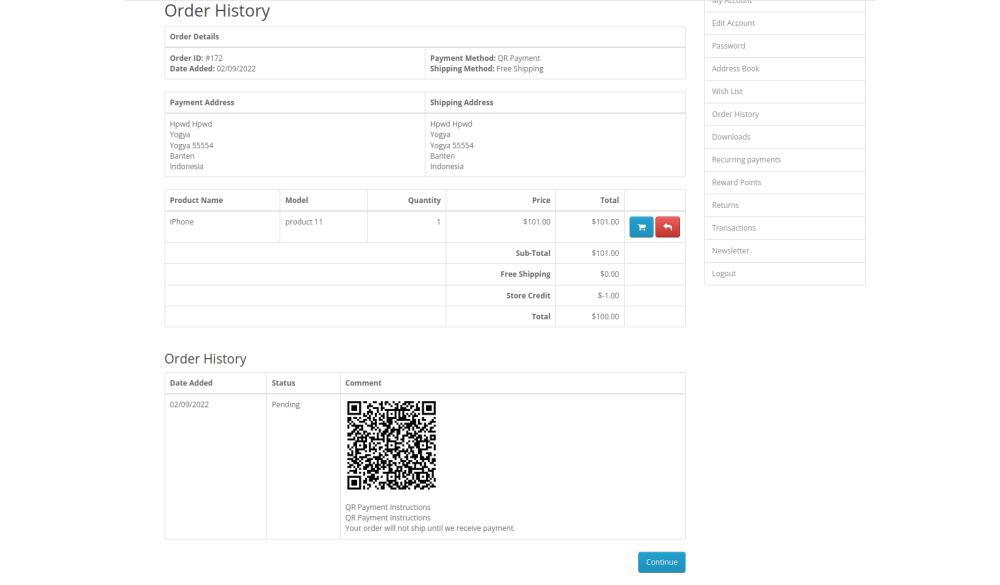
Task: Click the QR code image
Action: point(391,445)
